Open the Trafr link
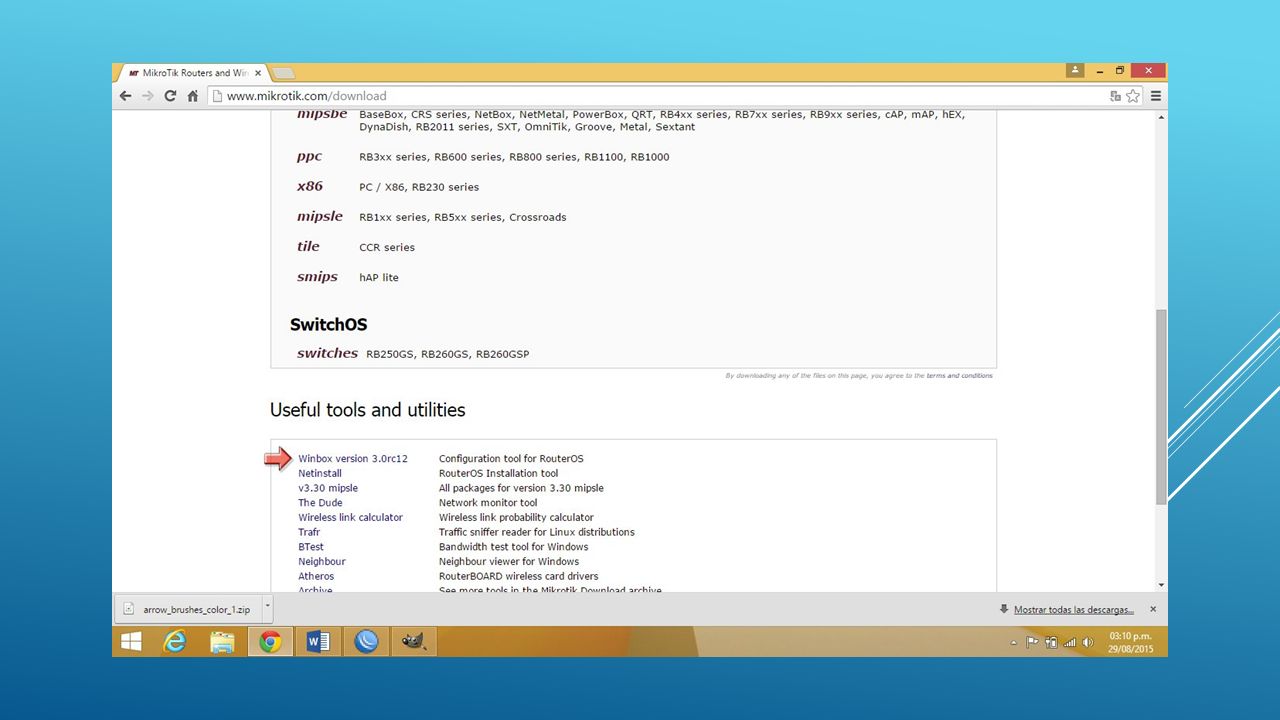The width and height of the screenshot is (1280, 720). [x=309, y=532]
